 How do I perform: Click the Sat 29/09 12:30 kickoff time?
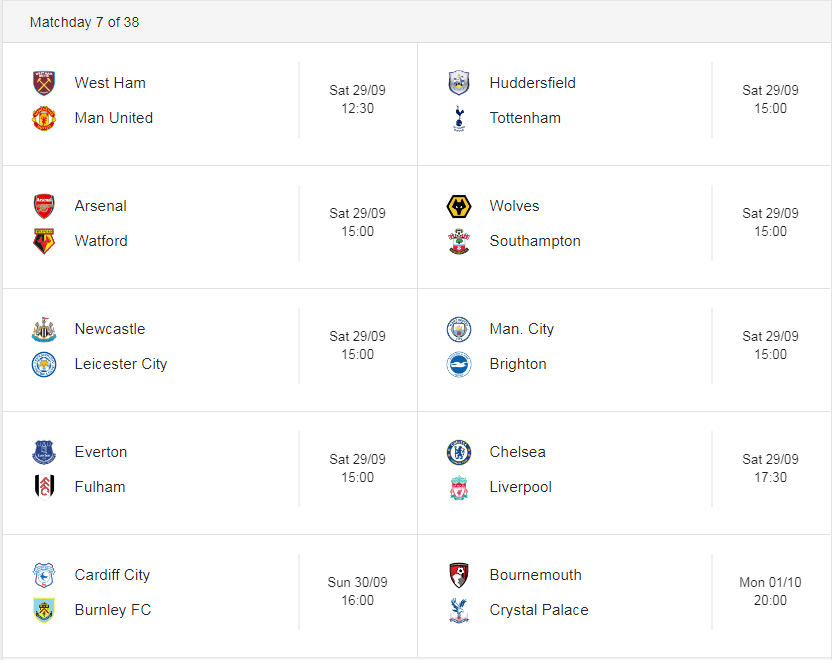[357, 99]
